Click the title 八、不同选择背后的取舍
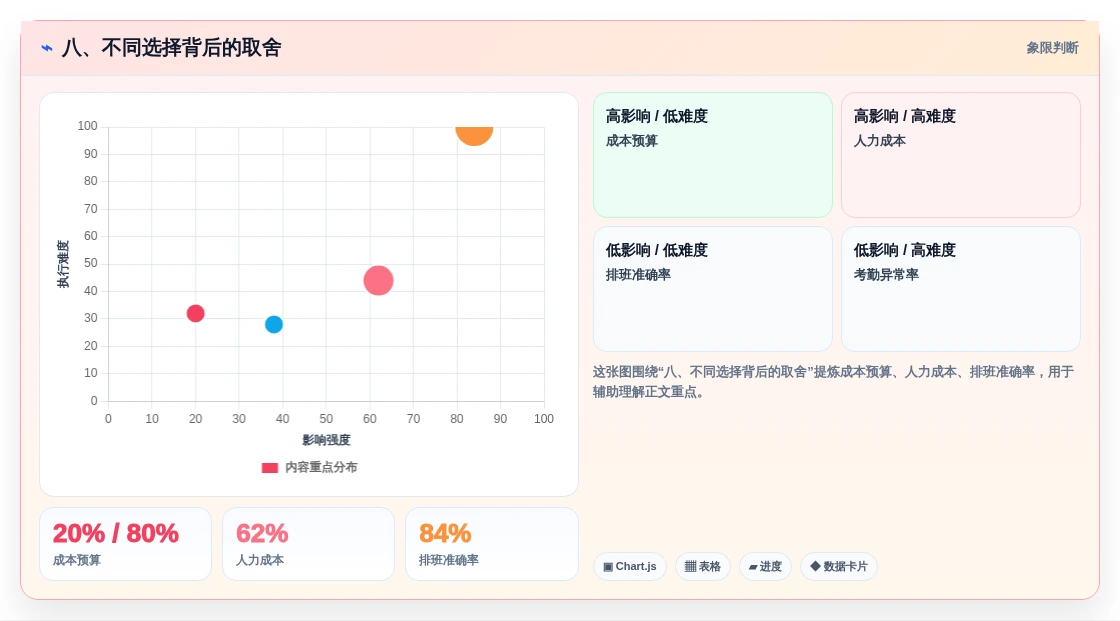The image size is (1120, 621). pyautogui.click(x=171, y=48)
